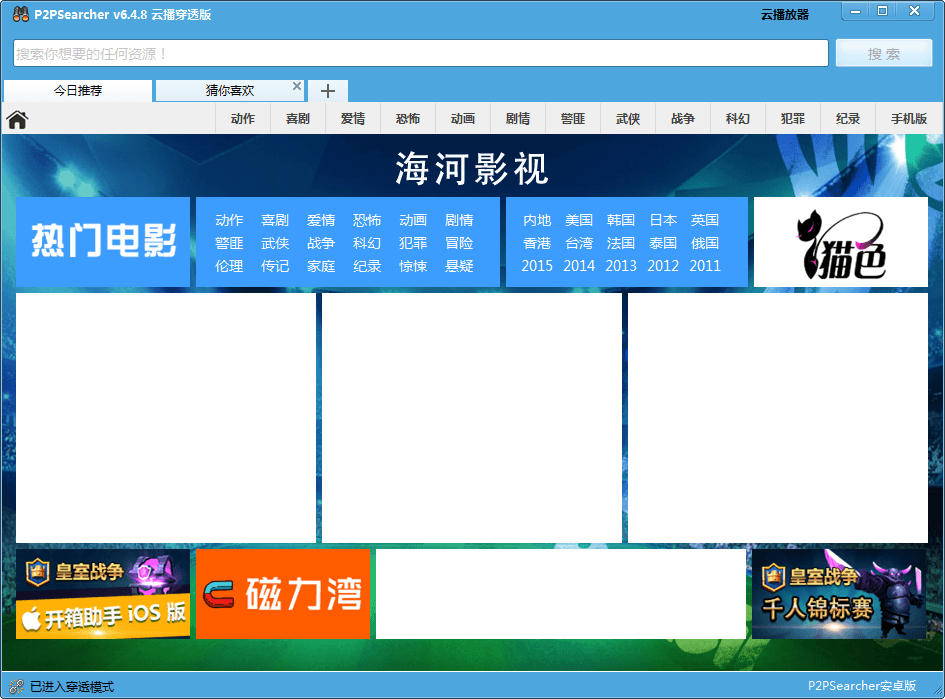Switch to the 今日推荐 tab
The image size is (945, 699).
click(x=78, y=91)
